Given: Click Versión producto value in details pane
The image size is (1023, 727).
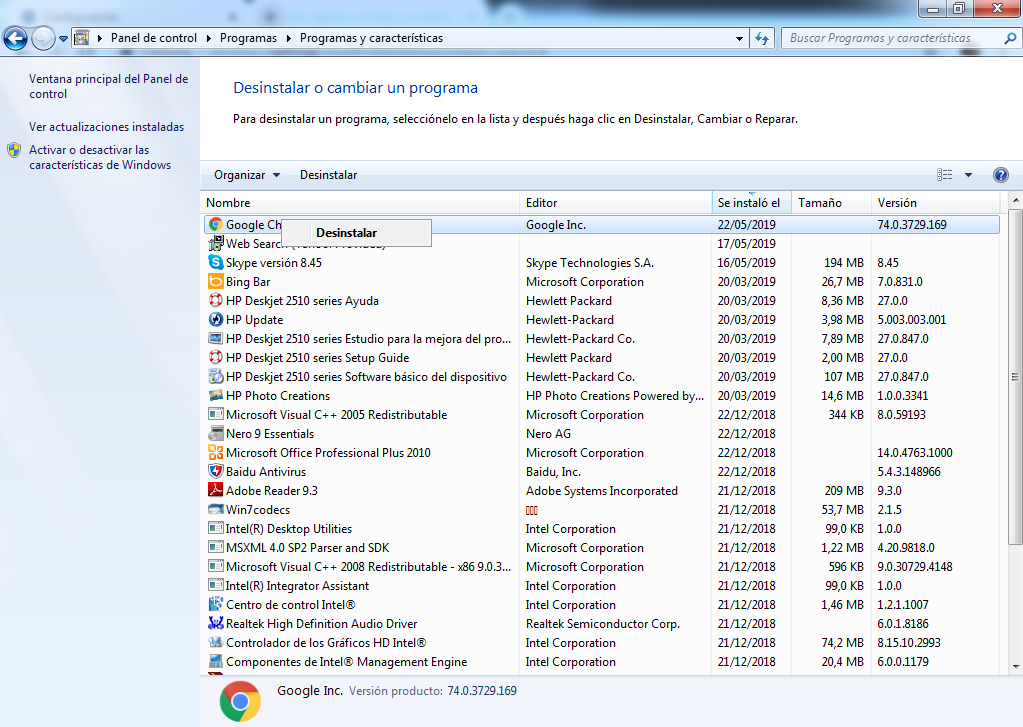Looking at the screenshot, I should [481, 690].
